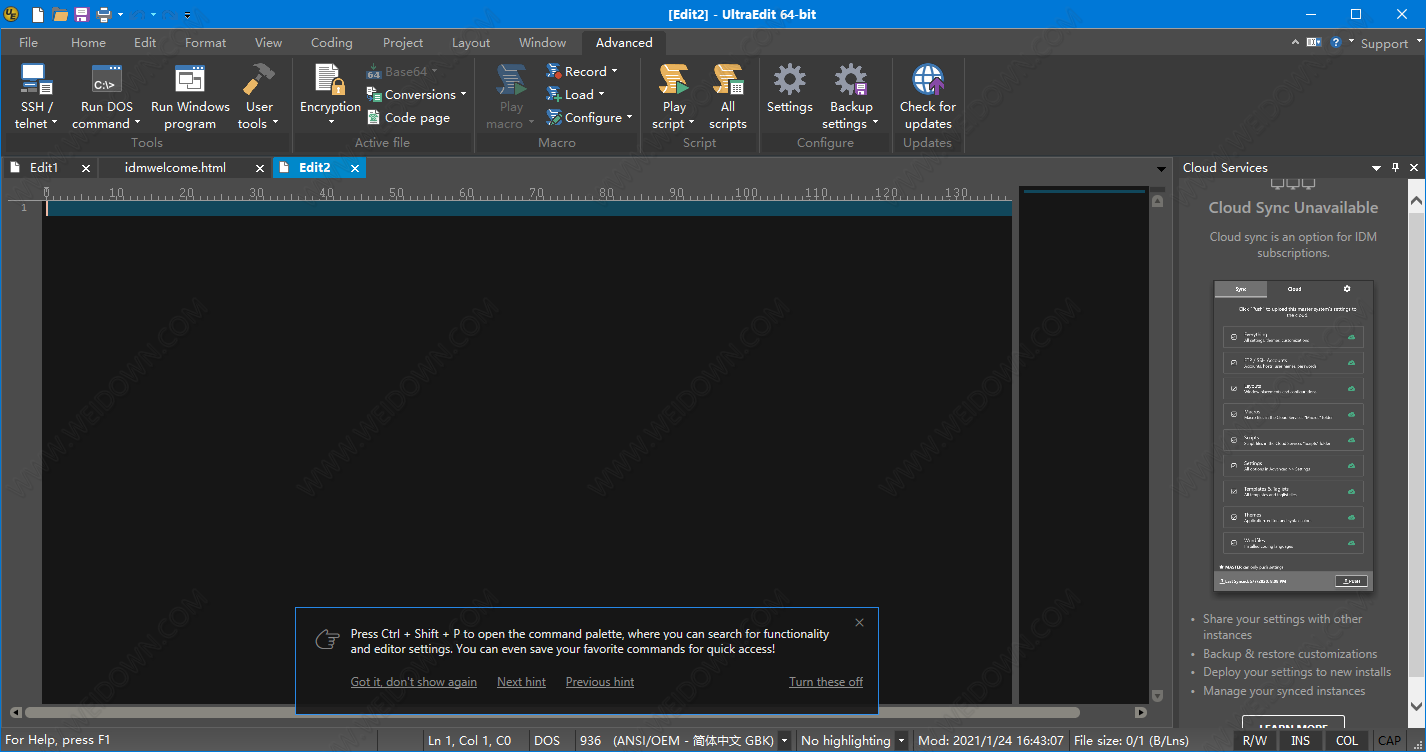This screenshot has height=752, width=1426.
Task: Collapse the ribbon with the up chevron
Action: [1294, 42]
